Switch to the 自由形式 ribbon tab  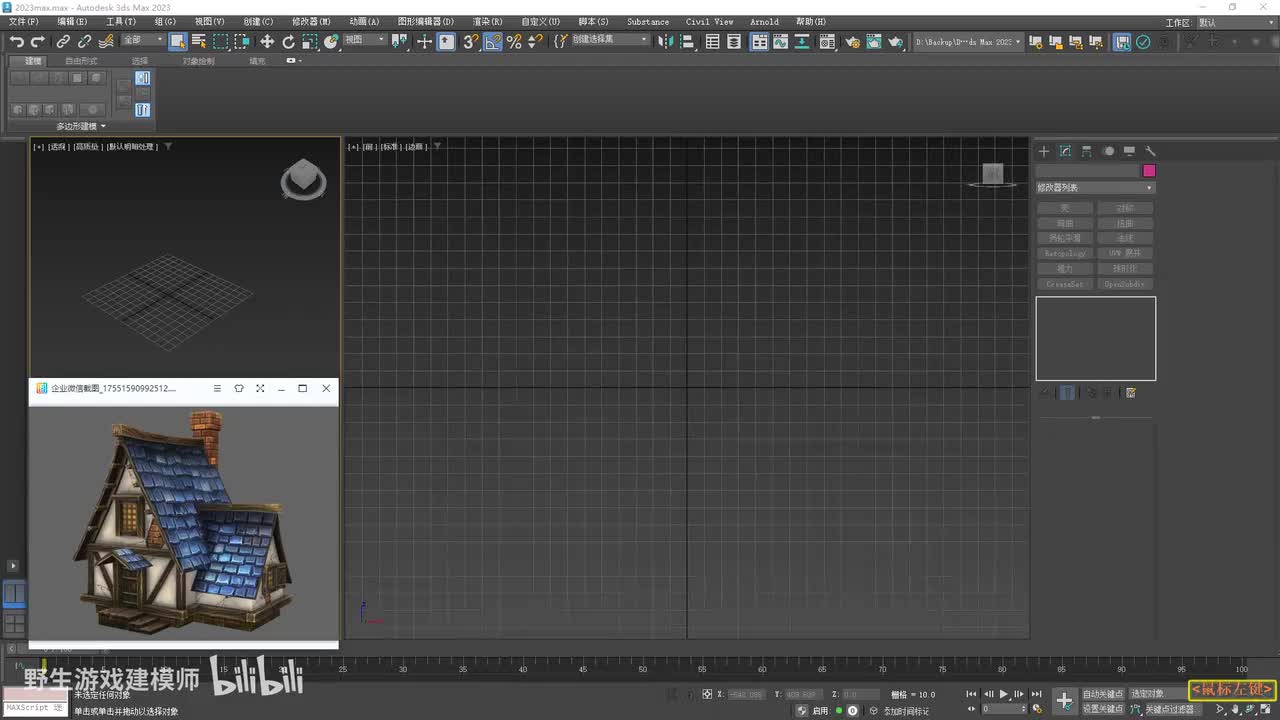click(82, 61)
